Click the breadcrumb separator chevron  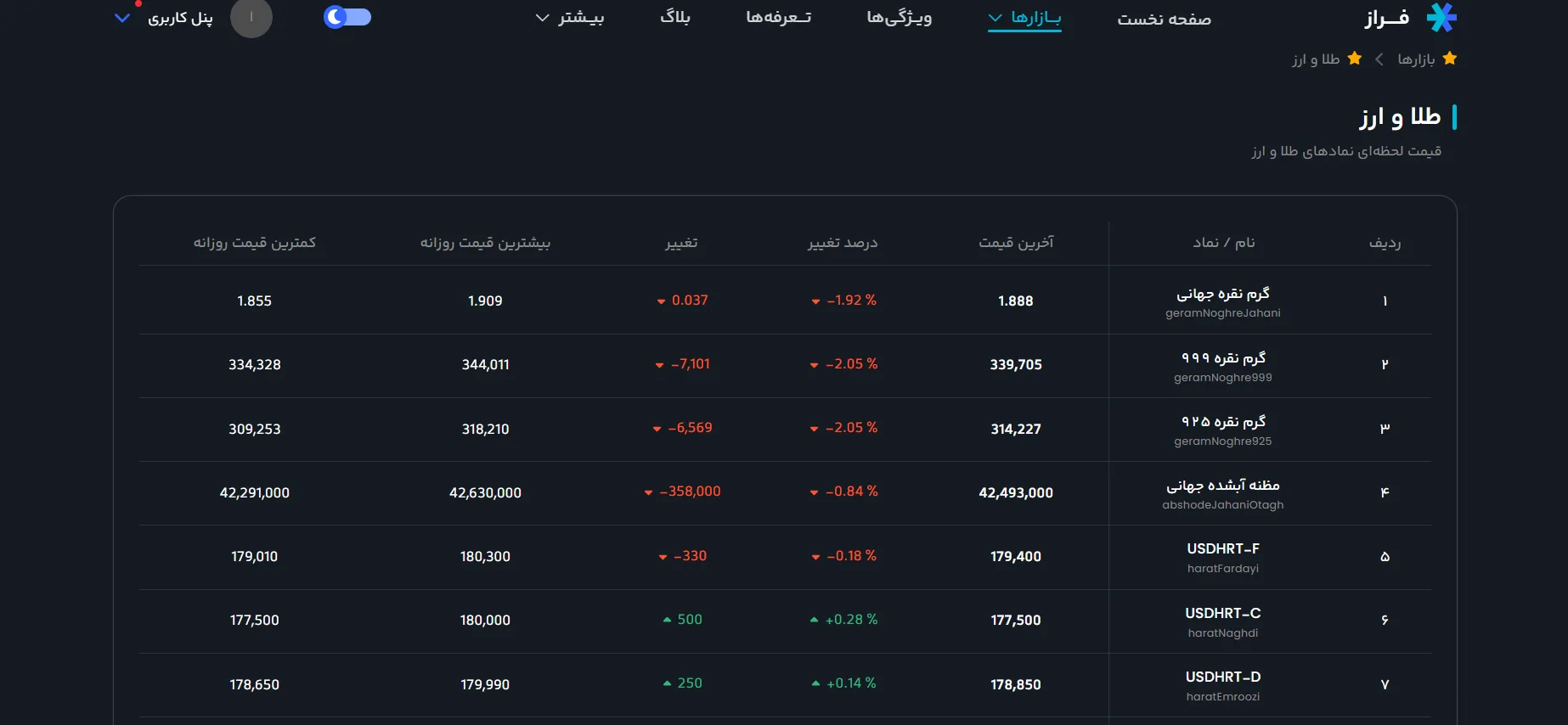coord(1379,59)
